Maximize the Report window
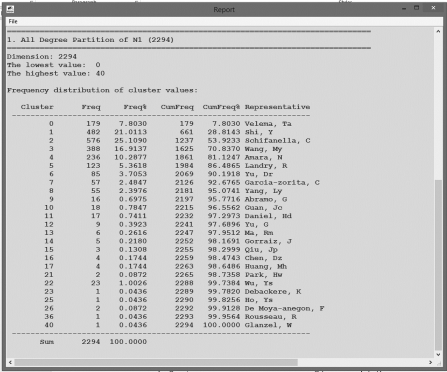Viewport: 447px width, 372px height. coord(416,8)
